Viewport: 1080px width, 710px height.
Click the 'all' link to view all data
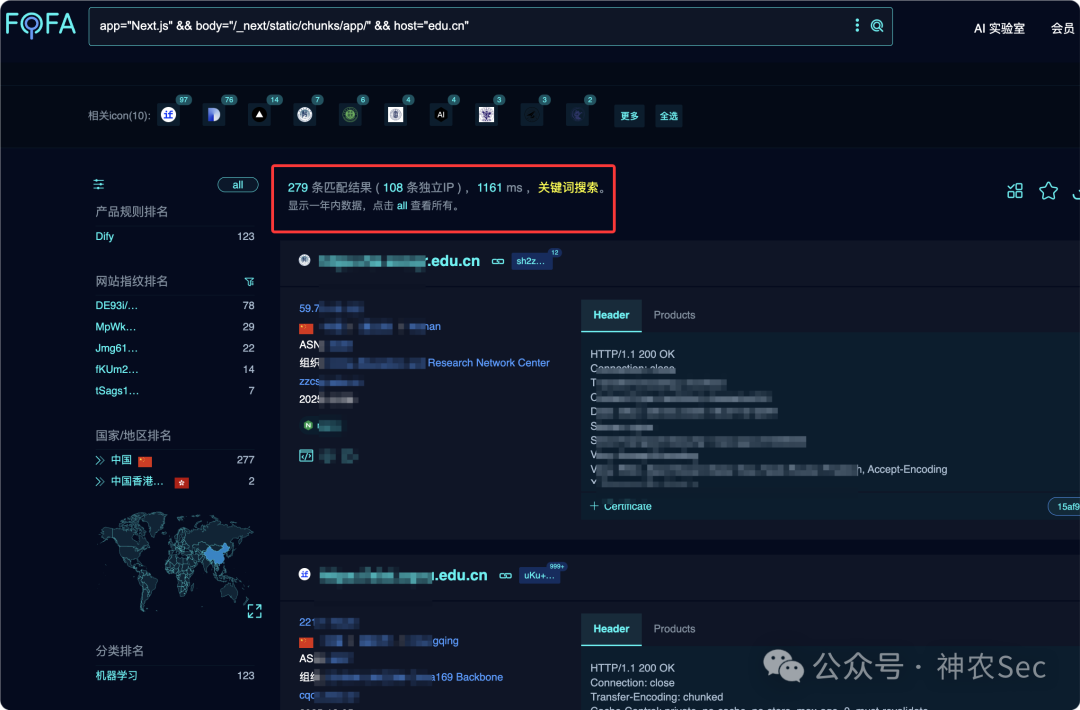(x=402, y=206)
